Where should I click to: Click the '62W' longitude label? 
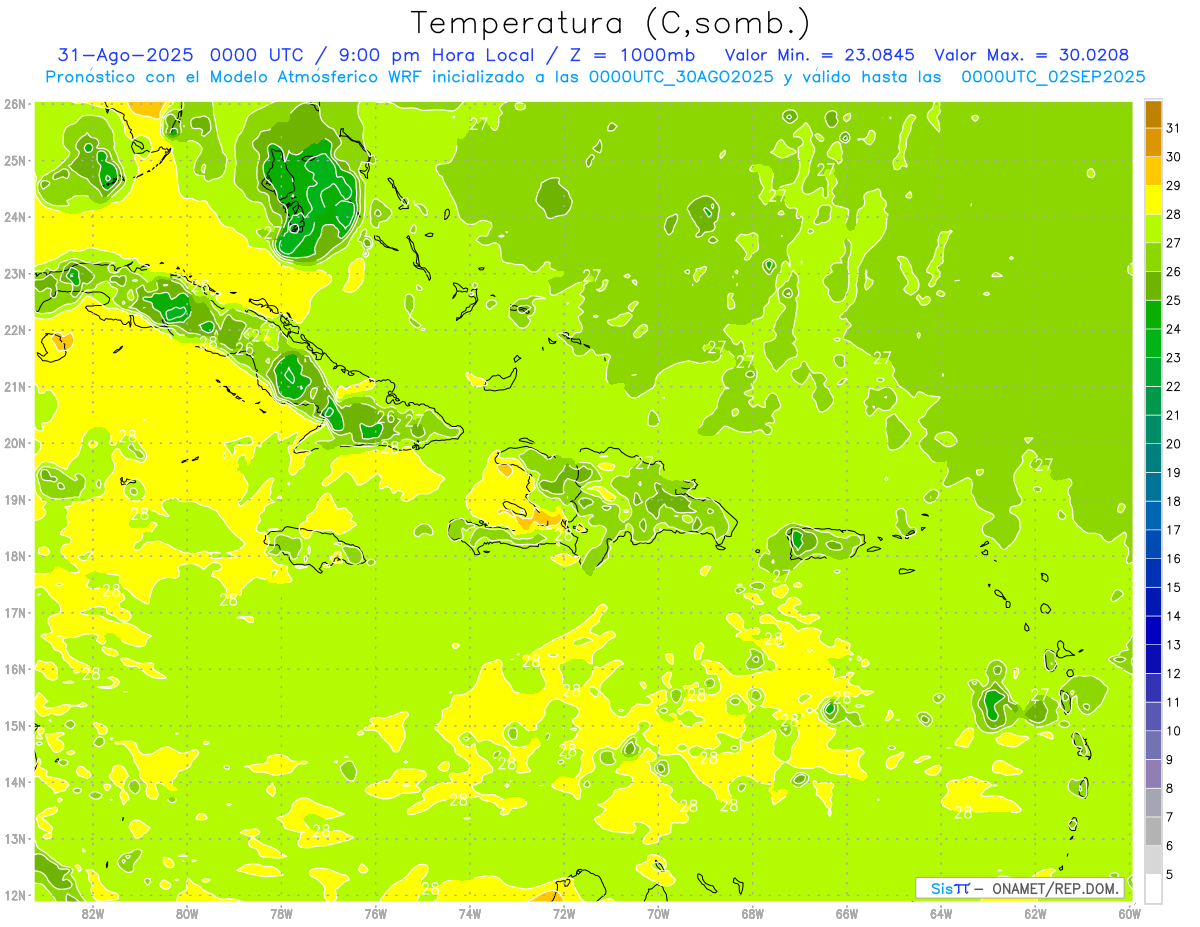tap(1035, 913)
